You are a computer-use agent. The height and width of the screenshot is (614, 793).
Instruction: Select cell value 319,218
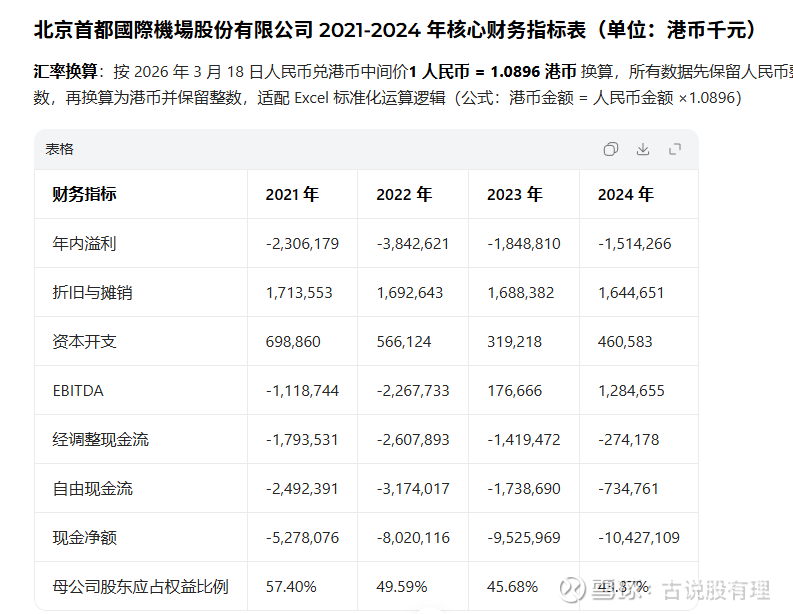coord(514,342)
